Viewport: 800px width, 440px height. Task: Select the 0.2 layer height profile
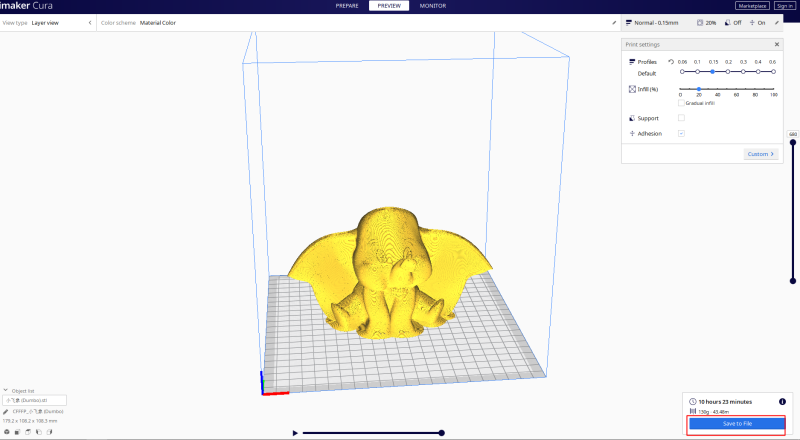point(728,71)
